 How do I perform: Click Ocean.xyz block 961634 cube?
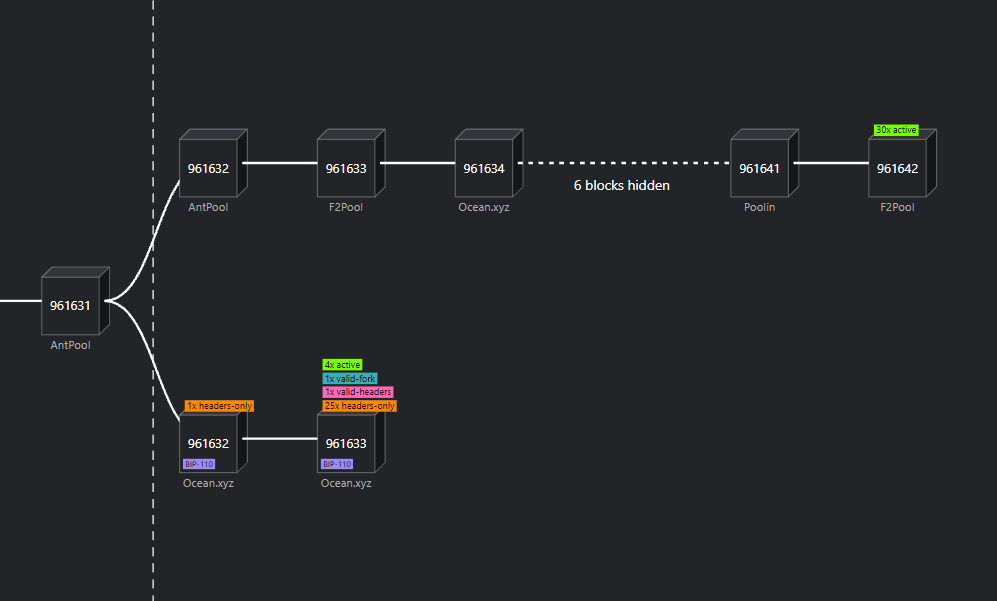489,163
